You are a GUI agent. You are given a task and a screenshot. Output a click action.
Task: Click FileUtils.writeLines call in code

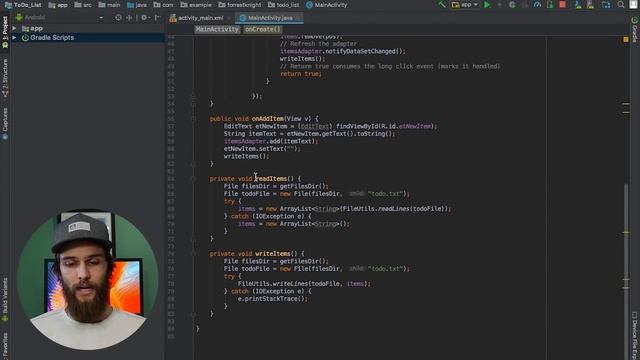304,284
